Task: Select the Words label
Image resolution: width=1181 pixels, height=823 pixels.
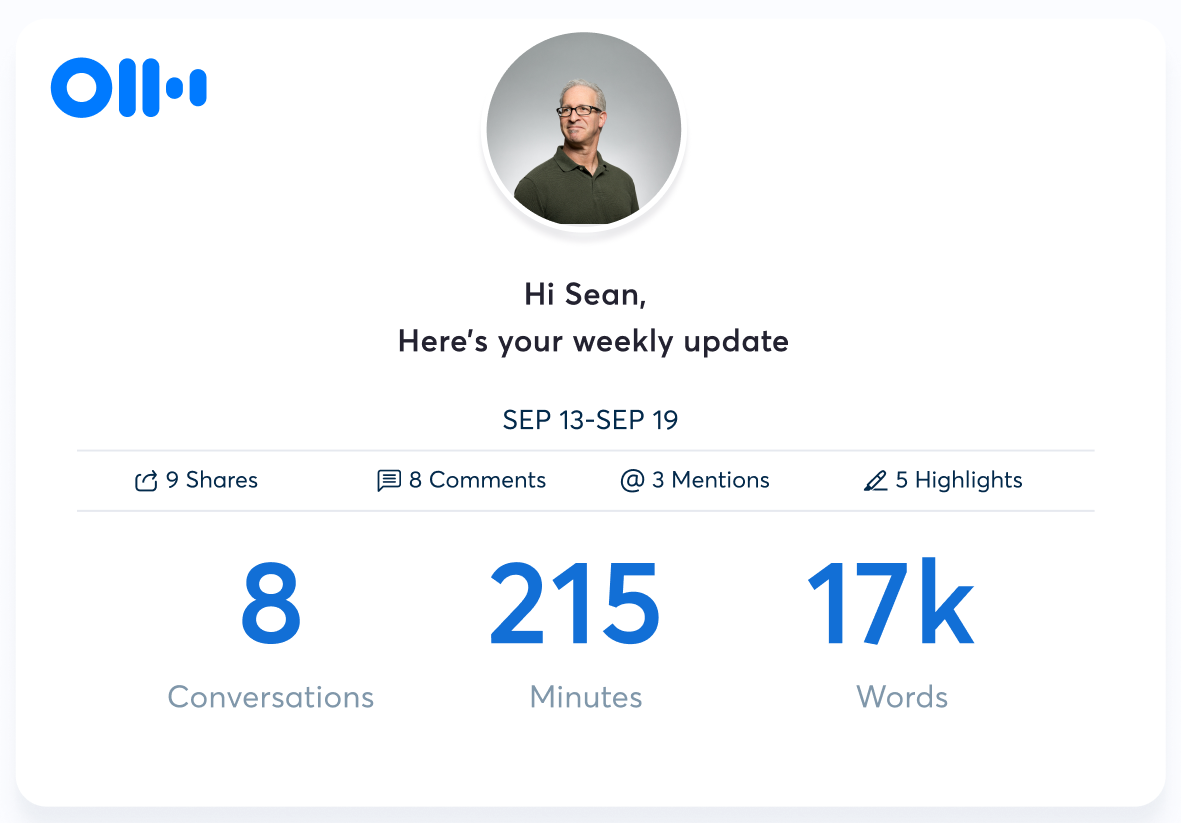Action: 902,697
